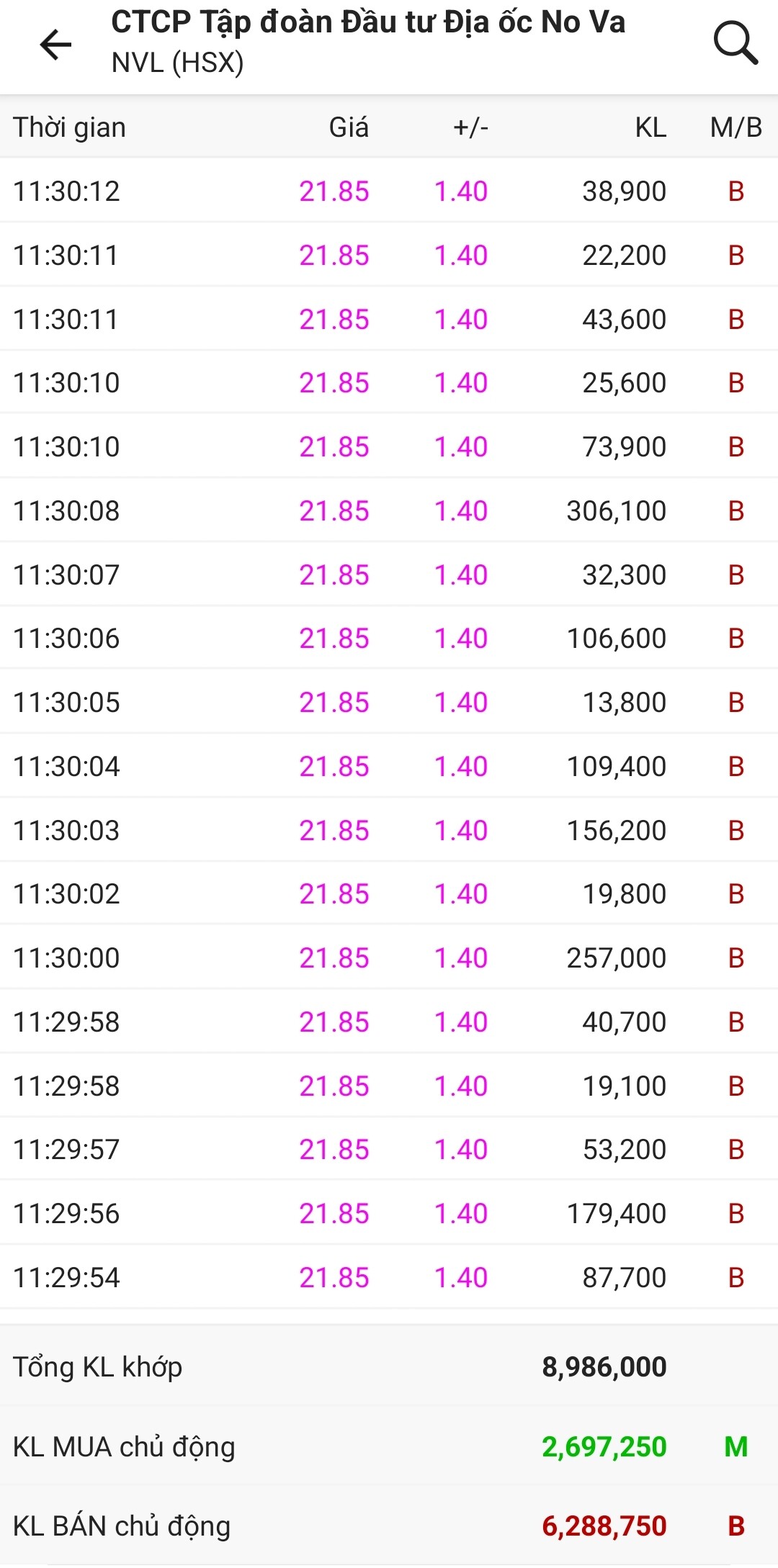Select the 11:30:00 trade timestamp
The height and width of the screenshot is (1568, 778).
tap(67, 958)
